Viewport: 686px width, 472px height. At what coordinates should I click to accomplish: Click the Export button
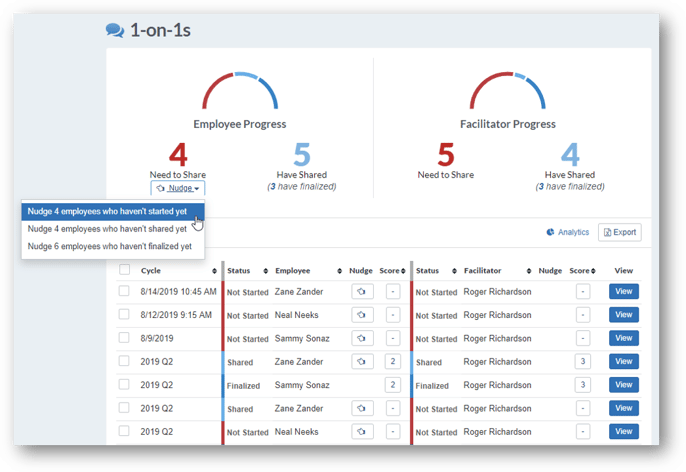620,232
